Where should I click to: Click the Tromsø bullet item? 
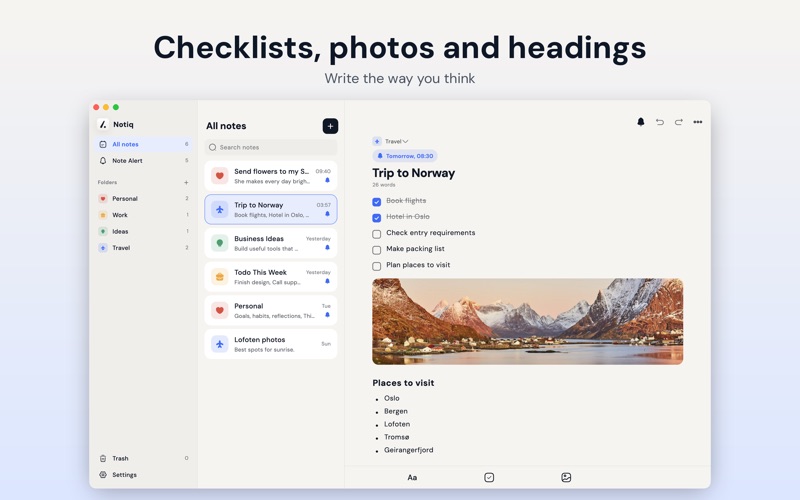396,437
